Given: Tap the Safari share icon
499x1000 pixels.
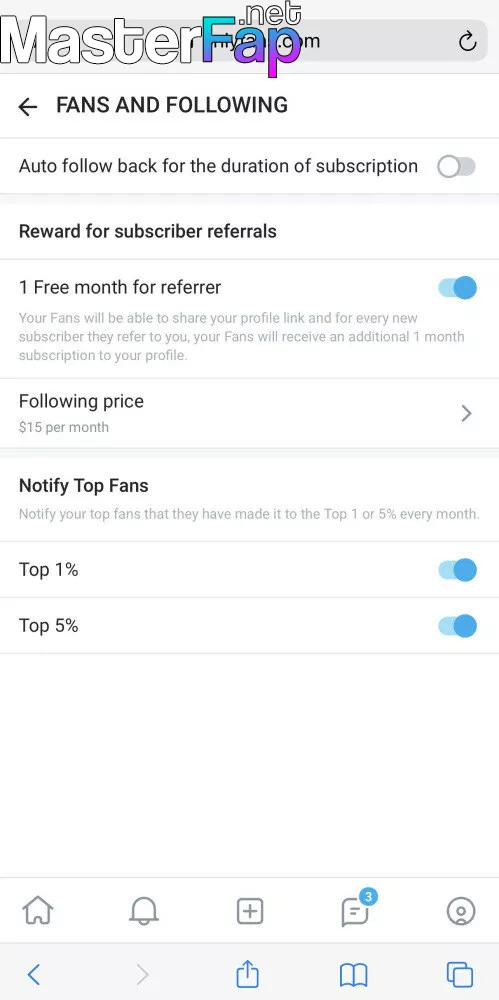Looking at the screenshot, I should coord(248,974).
